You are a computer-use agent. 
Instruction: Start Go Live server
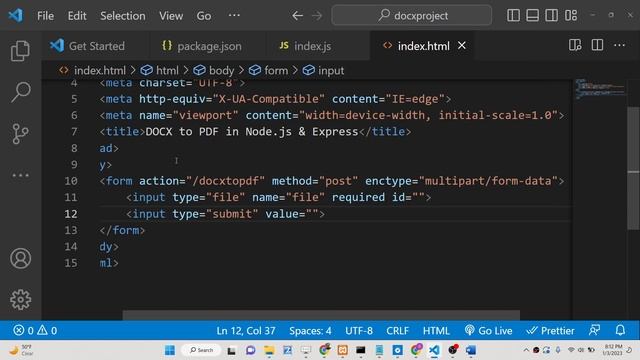[488, 331]
